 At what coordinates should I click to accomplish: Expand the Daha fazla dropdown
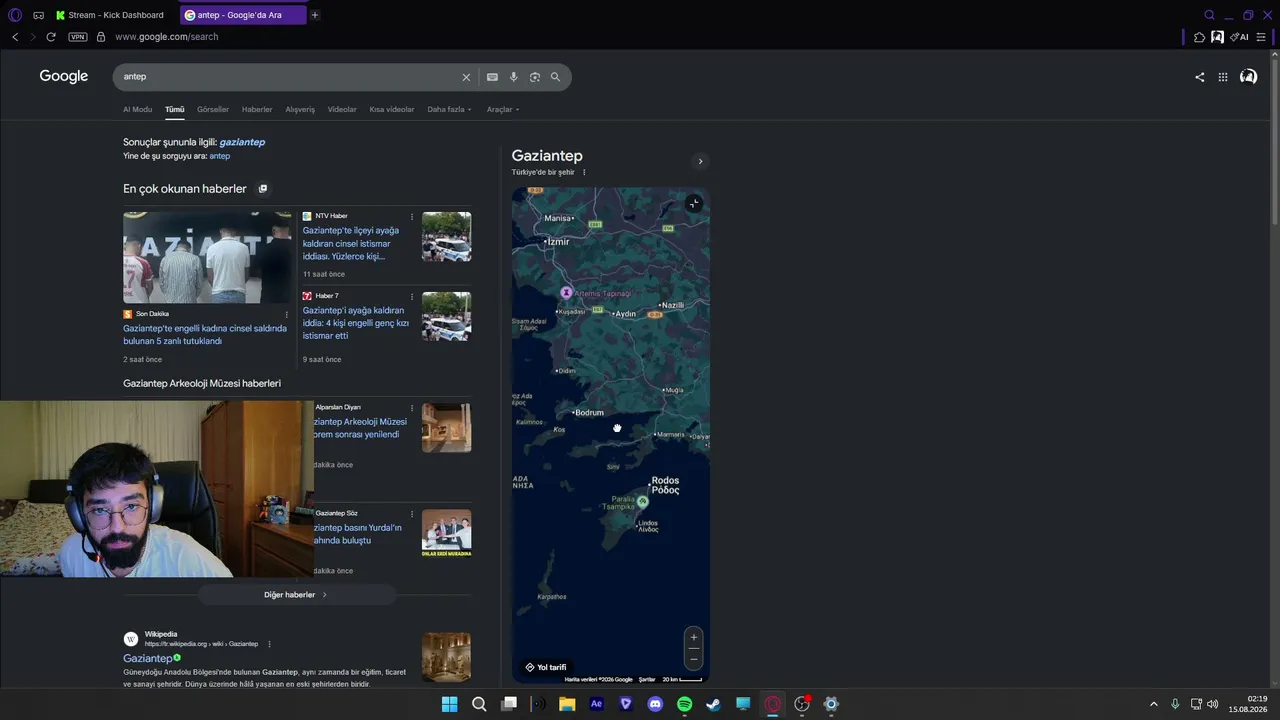[449, 109]
